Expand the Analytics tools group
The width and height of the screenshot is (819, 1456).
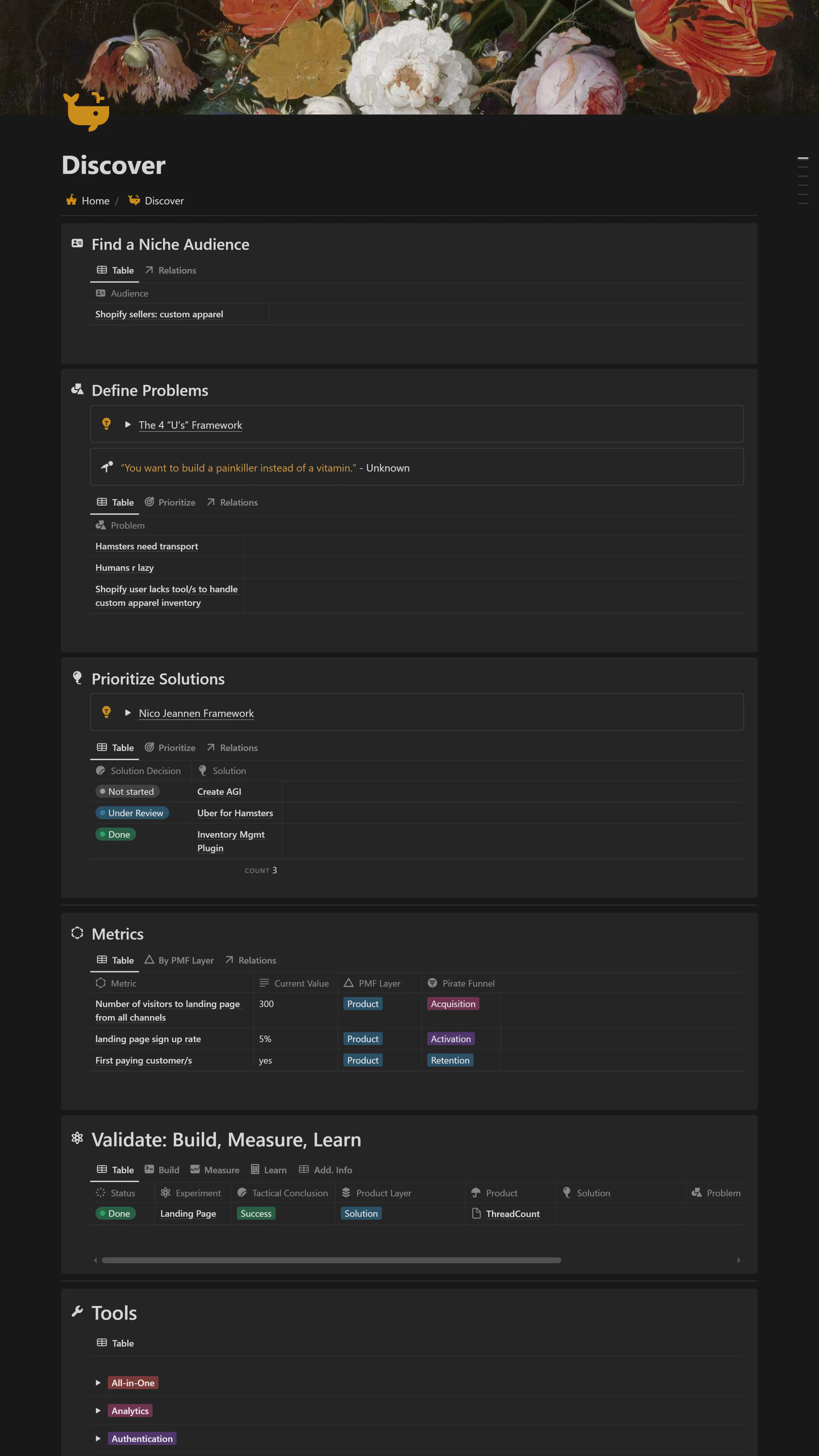tap(98, 1411)
